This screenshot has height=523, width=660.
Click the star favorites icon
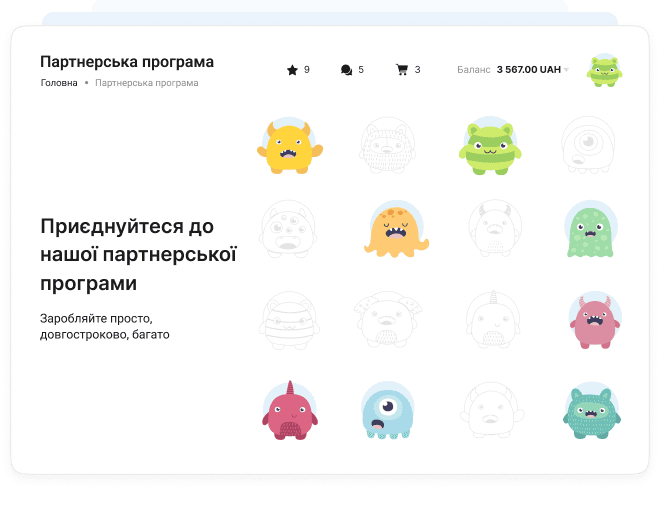pyautogui.click(x=292, y=70)
